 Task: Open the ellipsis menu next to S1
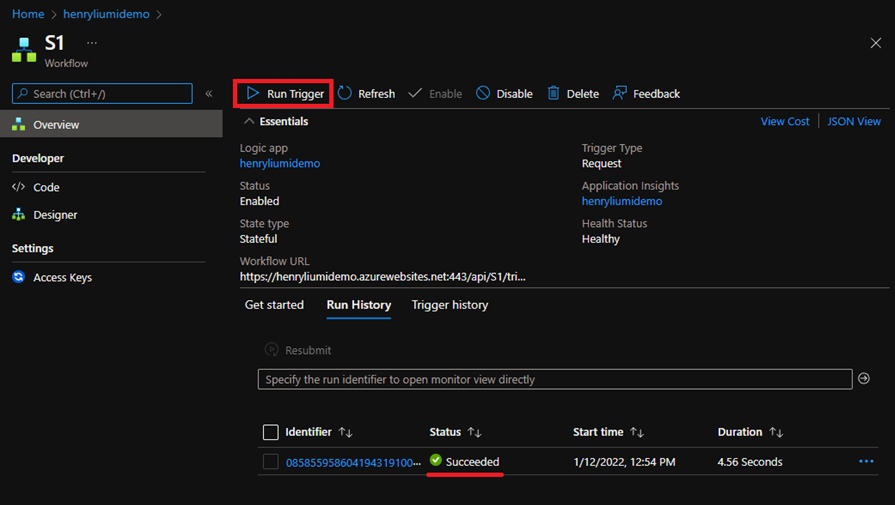(x=92, y=43)
